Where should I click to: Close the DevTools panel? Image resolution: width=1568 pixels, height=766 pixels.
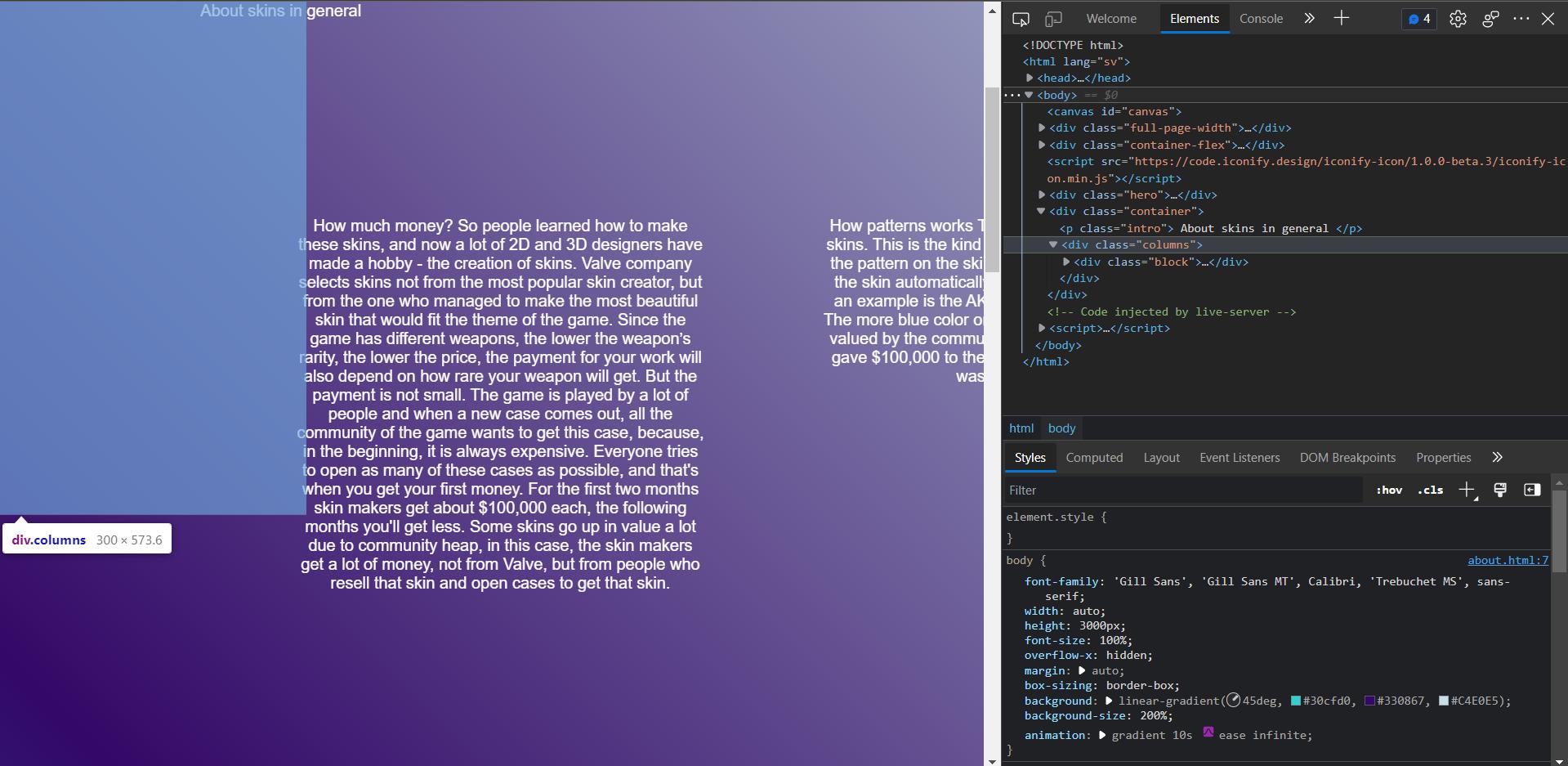(x=1548, y=19)
